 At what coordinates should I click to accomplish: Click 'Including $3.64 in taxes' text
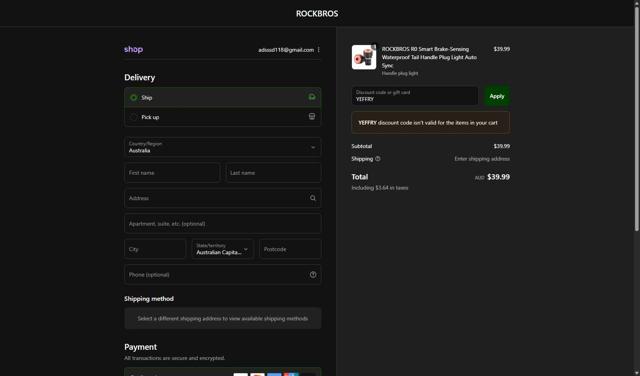(380, 188)
